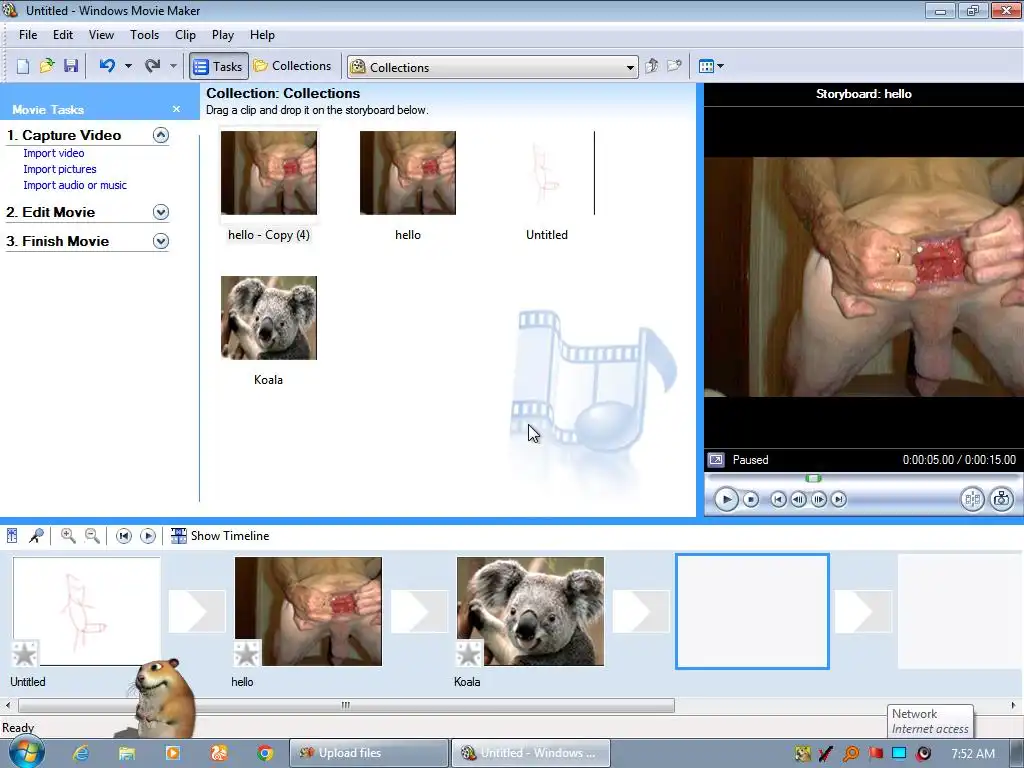This screenshot has height=768, width=1024.
Task: Collapse the Capture Video section
Action: tap(161, 135)
